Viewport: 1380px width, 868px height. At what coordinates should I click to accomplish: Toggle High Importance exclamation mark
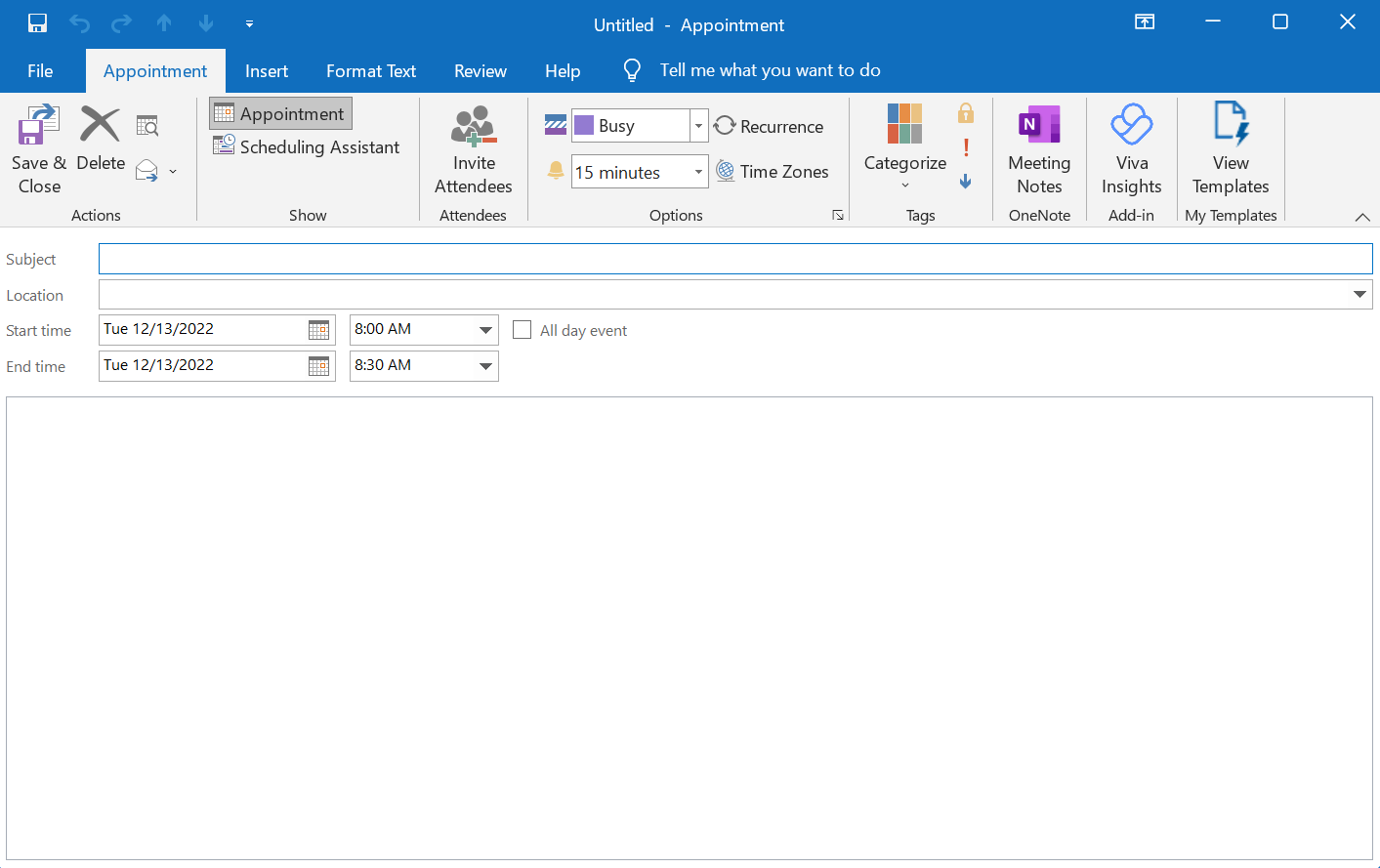click(x=966, y=147)
